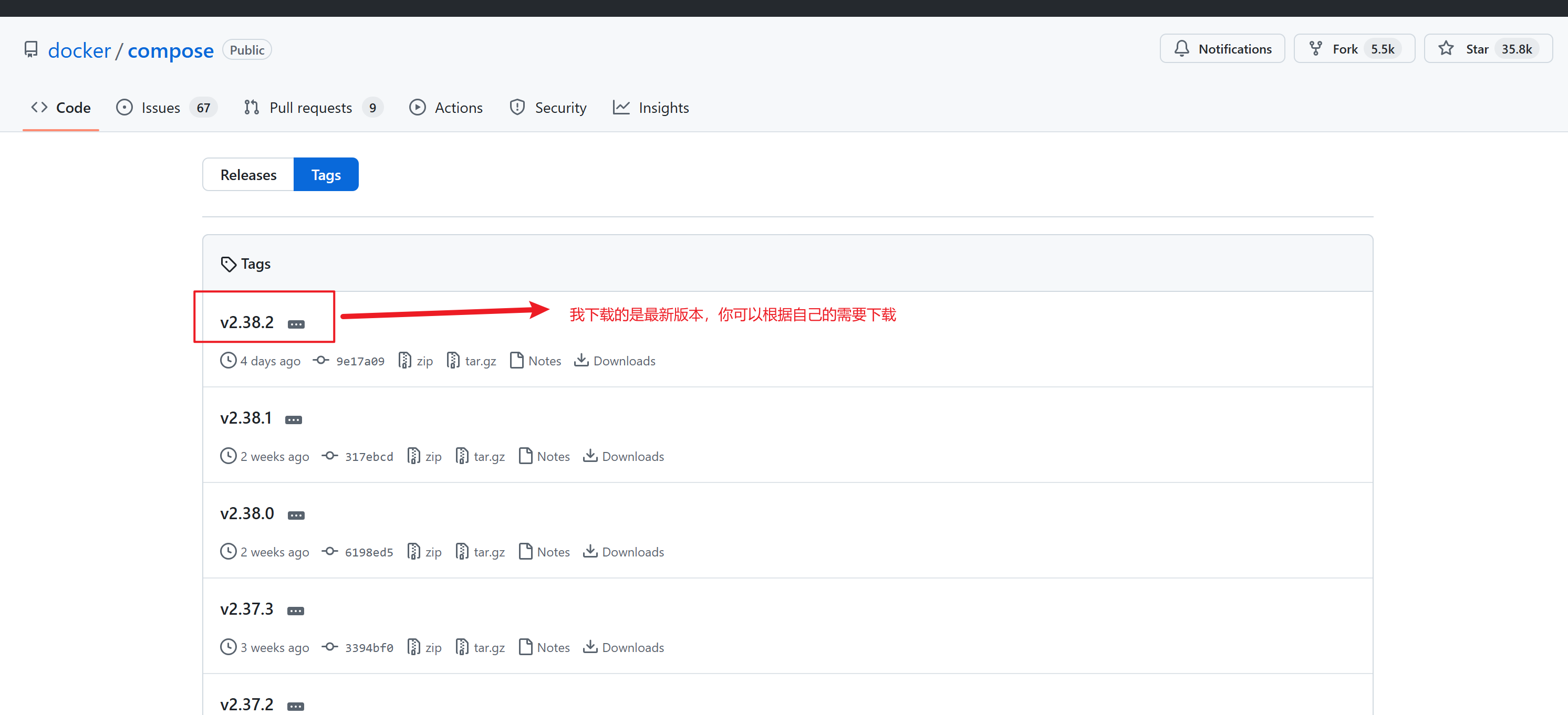Open tag v2.37.2
Viewport: 1568px width, 715px height.
[x=246, y=704]
